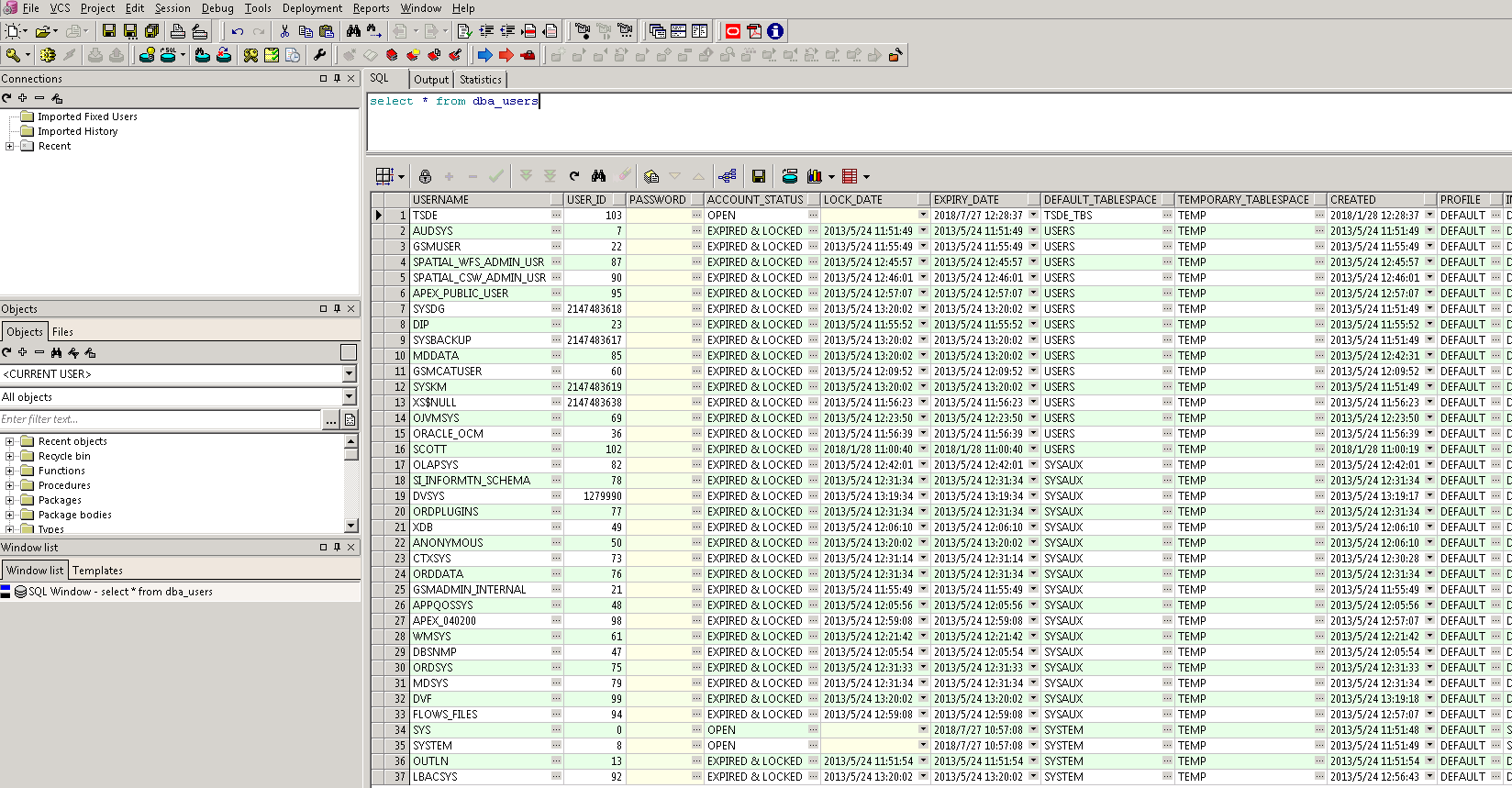Click the PDF manual icon
Screen dimensions: 1512x788
tap(754, 31)
